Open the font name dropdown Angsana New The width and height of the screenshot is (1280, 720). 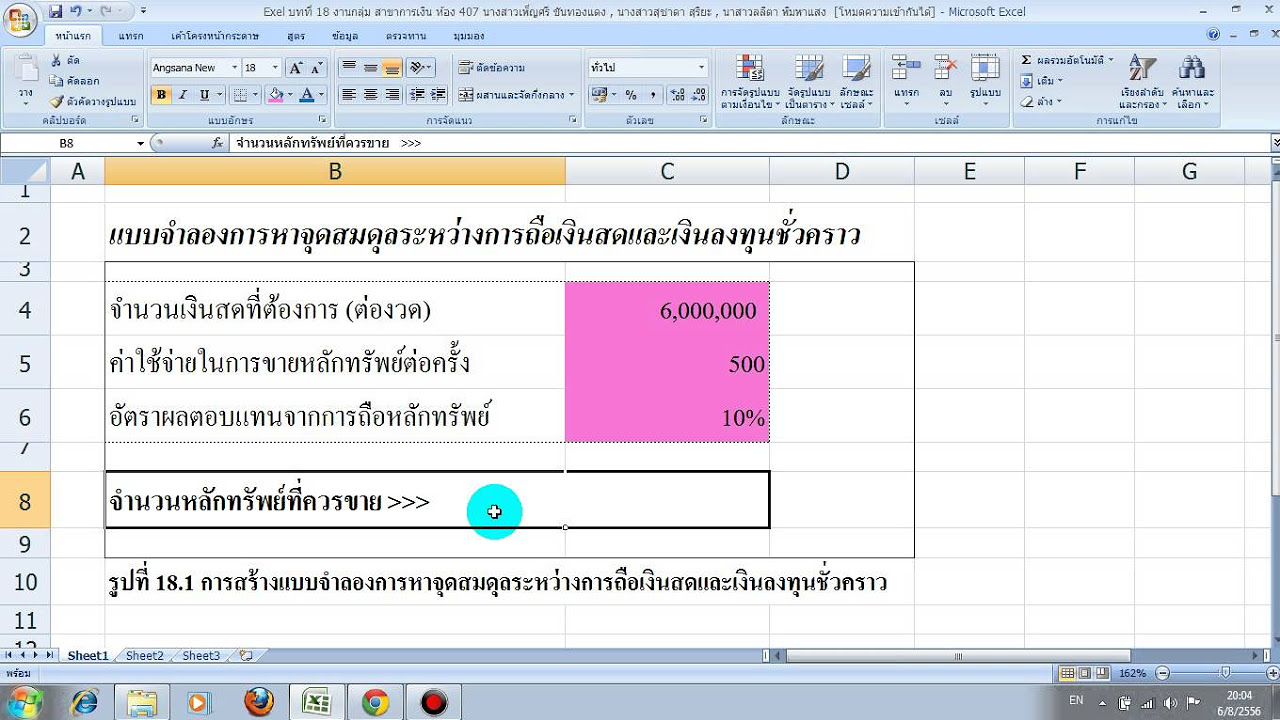pos(235,68)
